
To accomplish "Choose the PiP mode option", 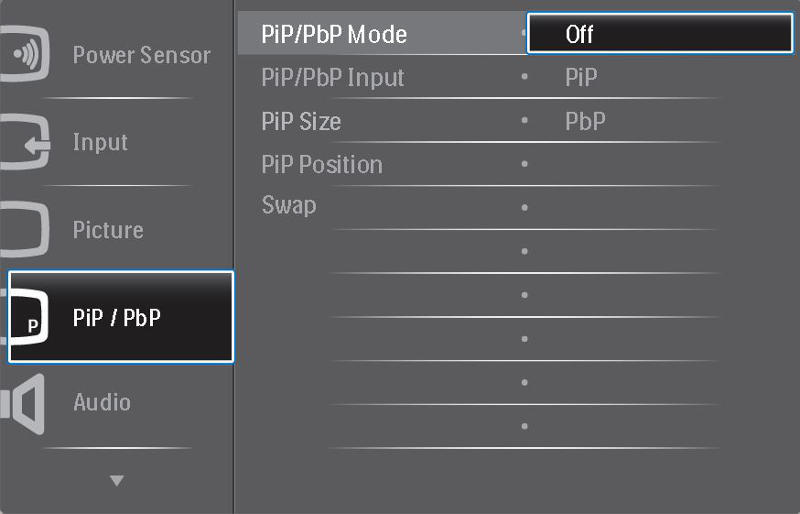I will pos(581,78).
